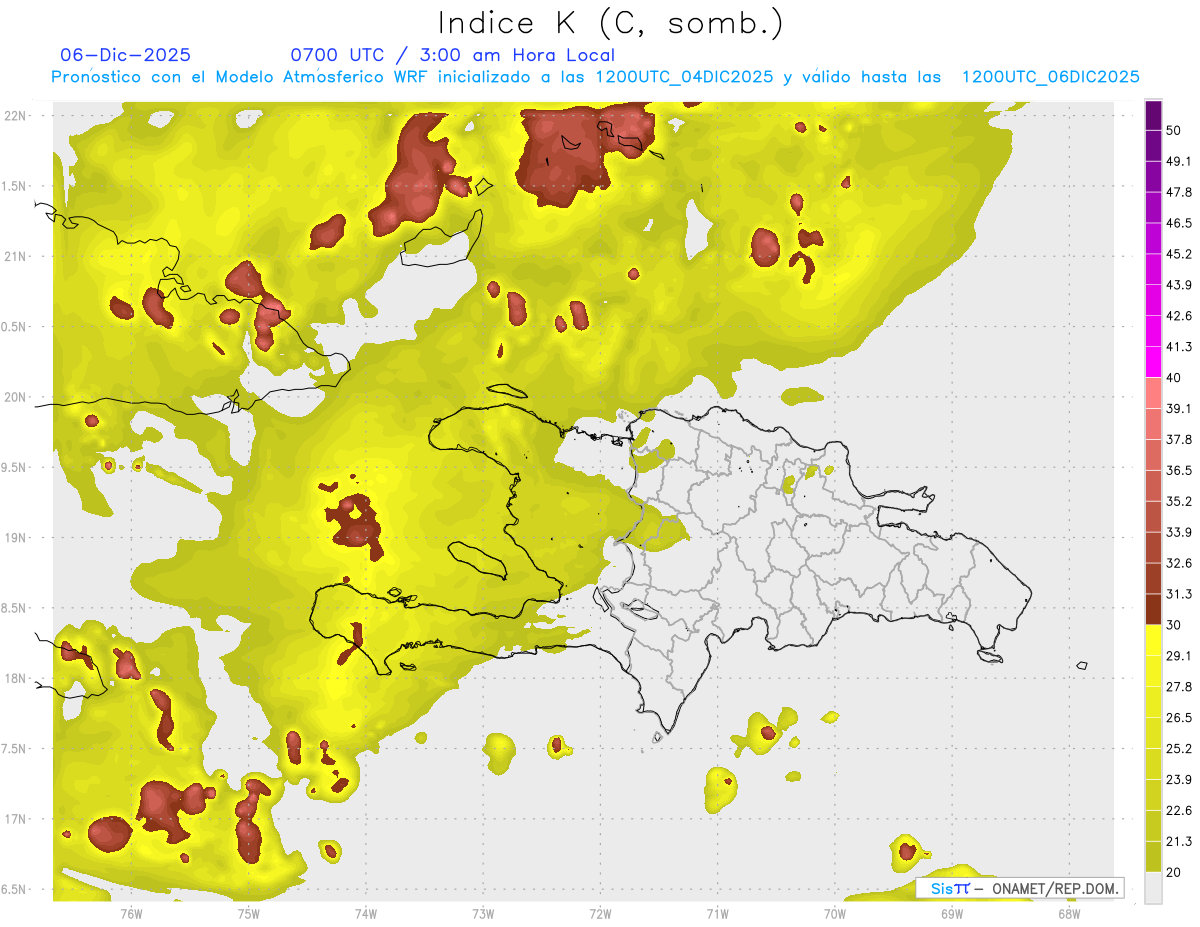Click the '21N' latitude axis label
This screenshot has height=927, width=1200.
(x=15, y=257)
